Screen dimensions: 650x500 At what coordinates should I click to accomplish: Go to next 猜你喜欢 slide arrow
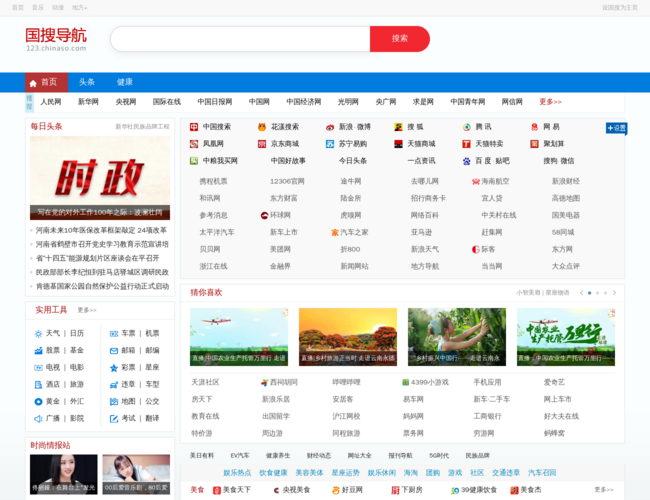coord(614,293)
